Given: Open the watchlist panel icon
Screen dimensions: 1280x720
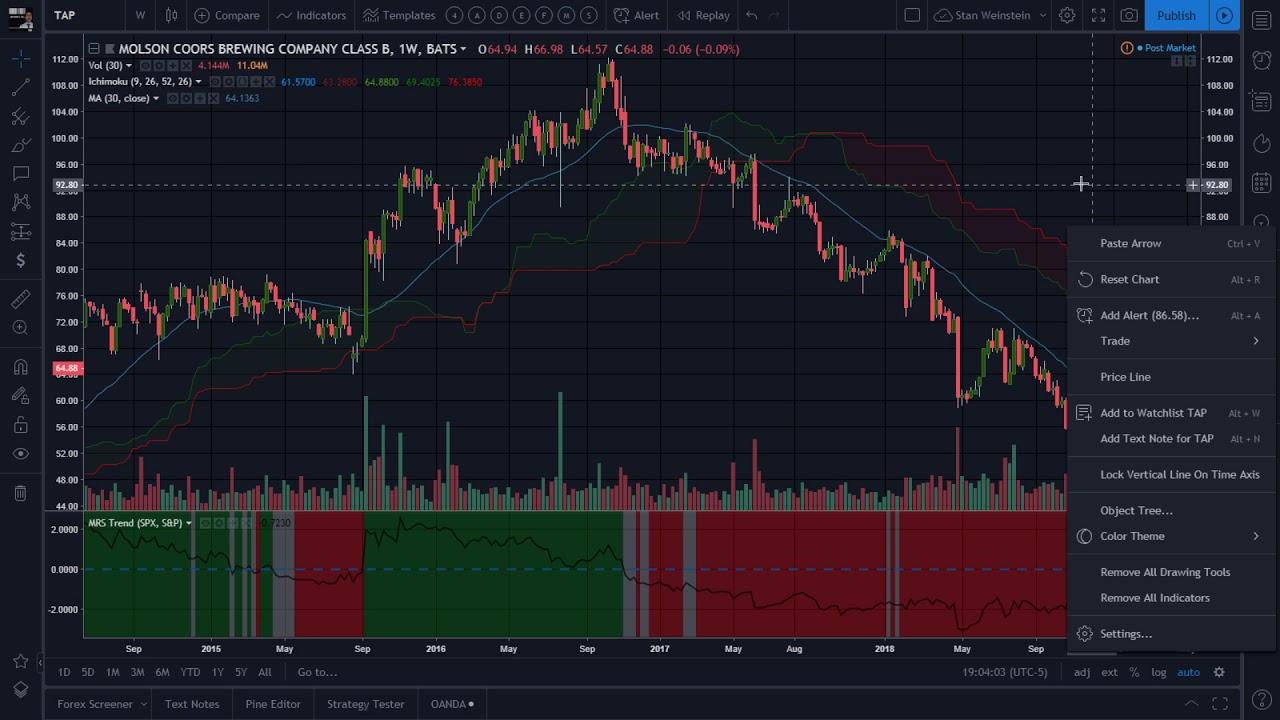Looking at the screenshot, I should (1261, 20).
